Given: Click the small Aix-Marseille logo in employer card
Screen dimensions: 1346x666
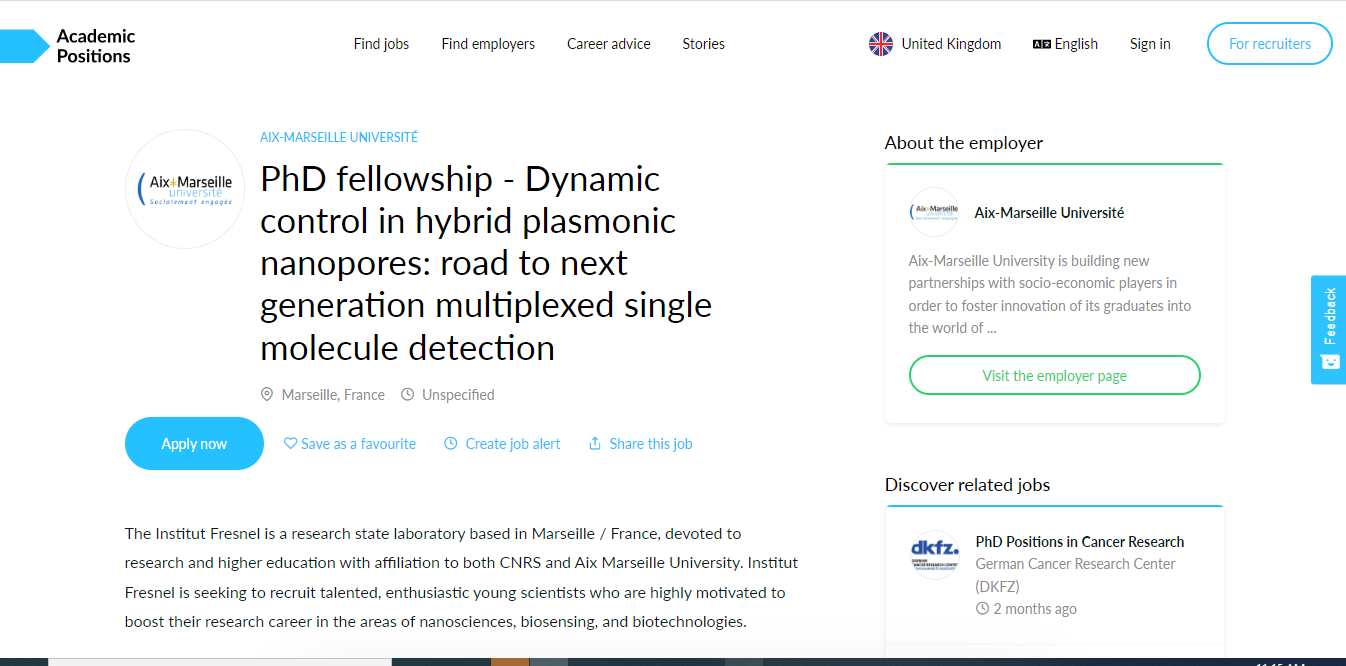Looking at the screenshot, I should point(934,213).
